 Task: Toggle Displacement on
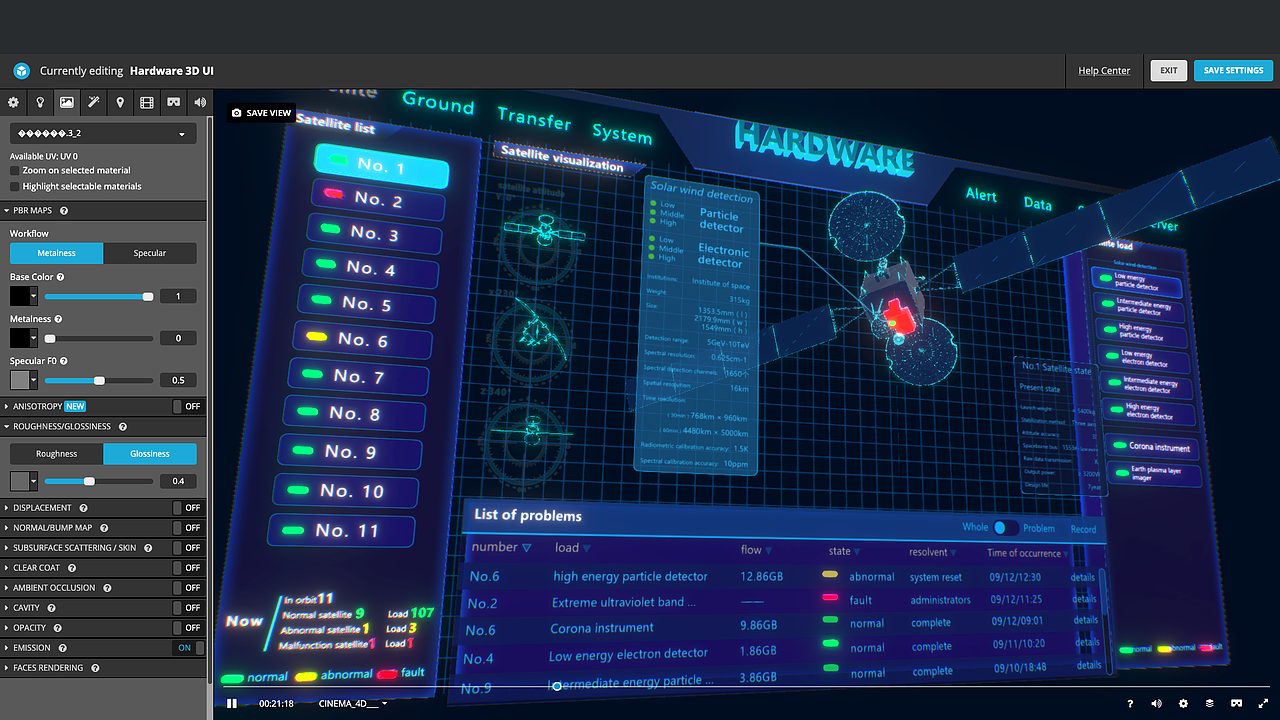click(x=188, y=508)
